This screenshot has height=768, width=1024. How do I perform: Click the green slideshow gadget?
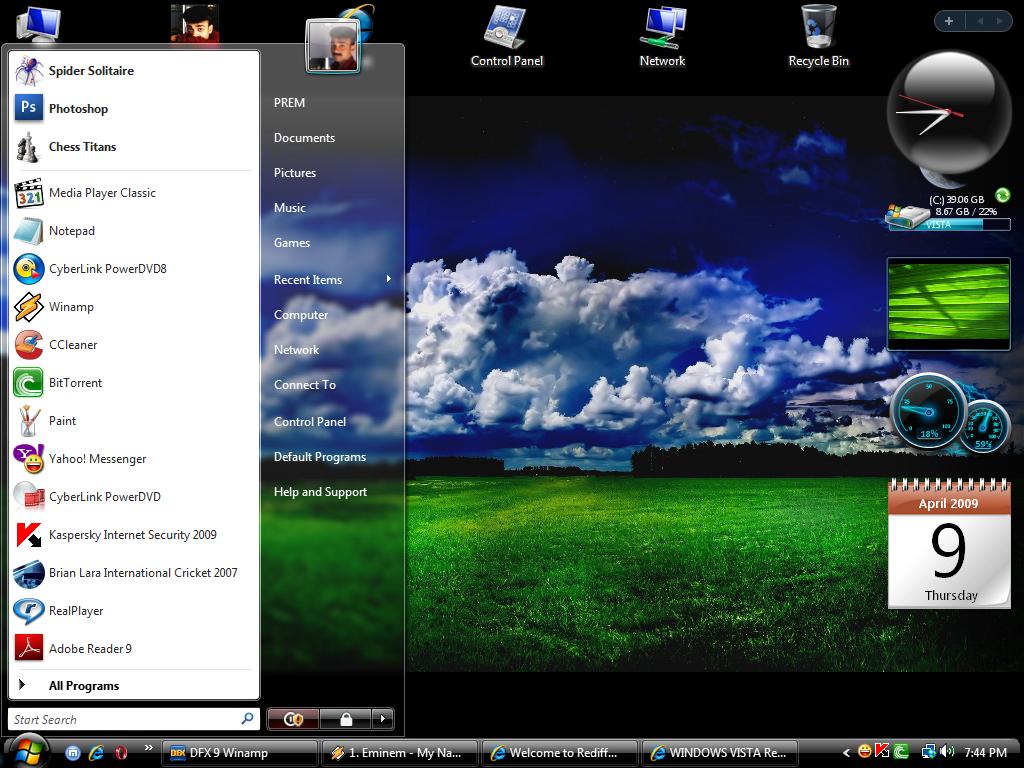[948, 304]
